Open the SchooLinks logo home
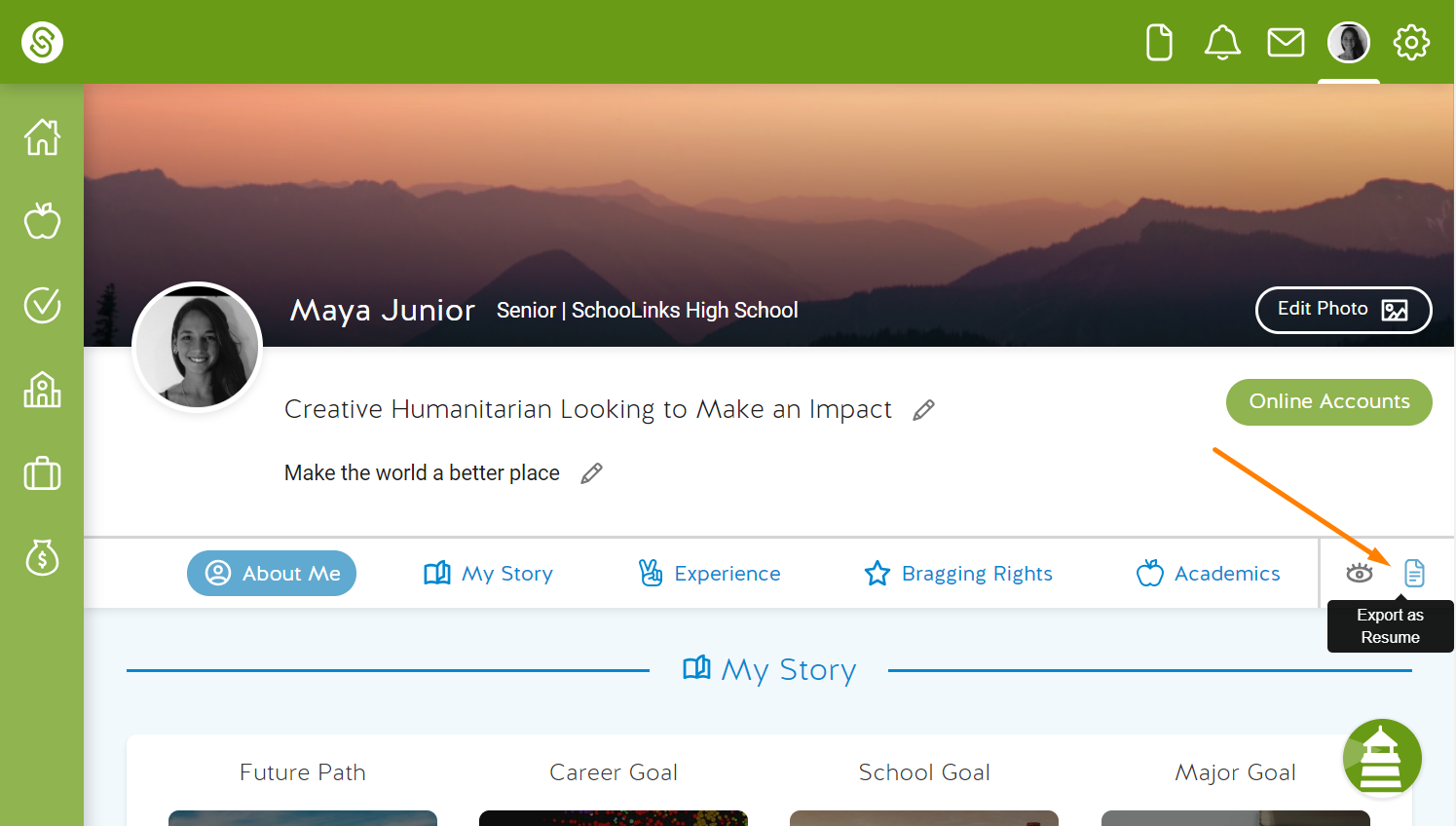This screenshot has width=1456, height=826. point(43,42)
